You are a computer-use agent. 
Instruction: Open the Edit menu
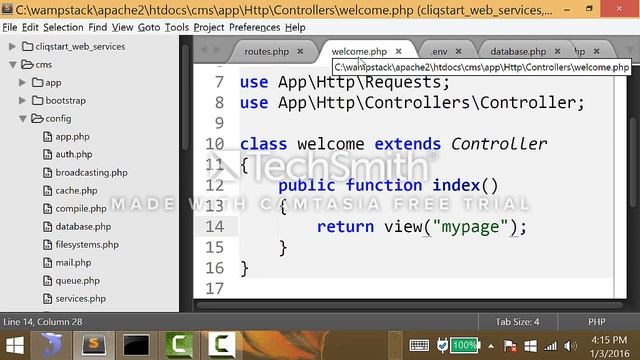(x=30, y=27)
